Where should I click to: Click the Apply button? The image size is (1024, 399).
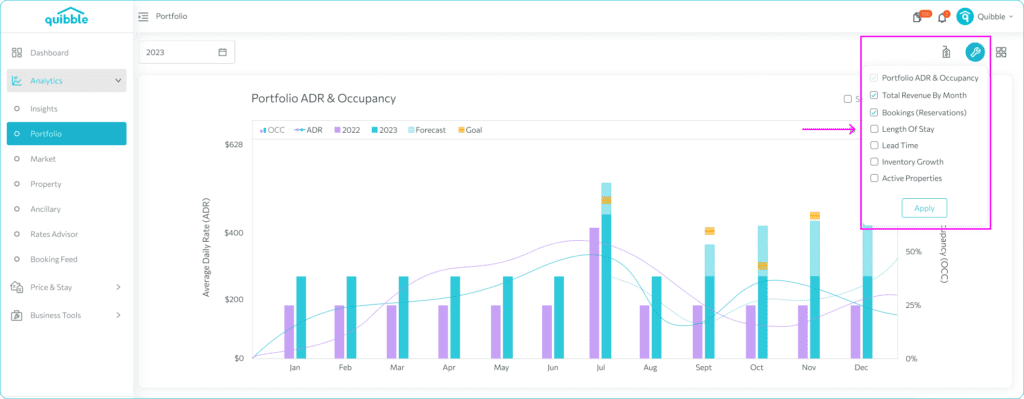pyautogui.click(x=924, y=208)
